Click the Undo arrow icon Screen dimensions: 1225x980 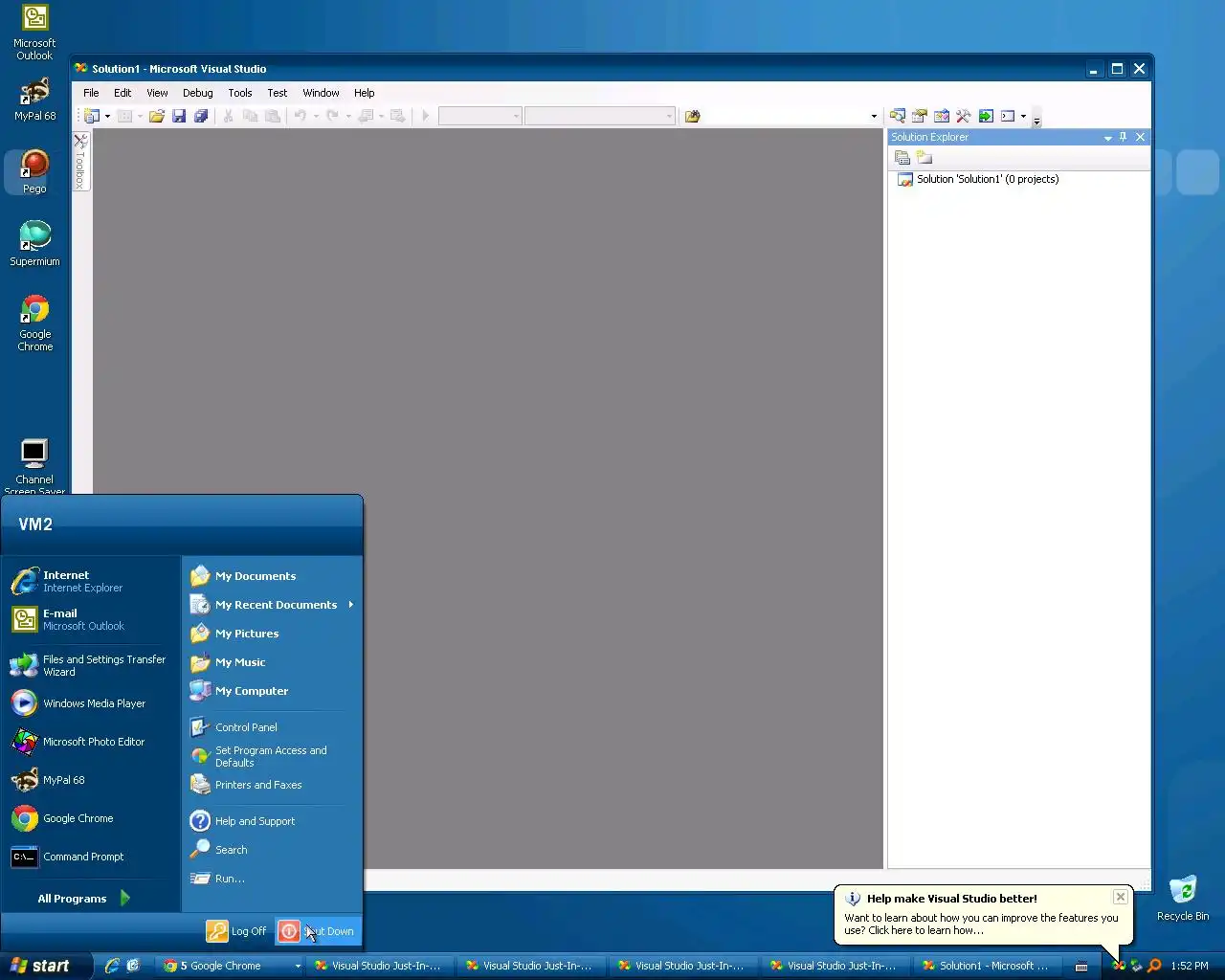(300, 116)
